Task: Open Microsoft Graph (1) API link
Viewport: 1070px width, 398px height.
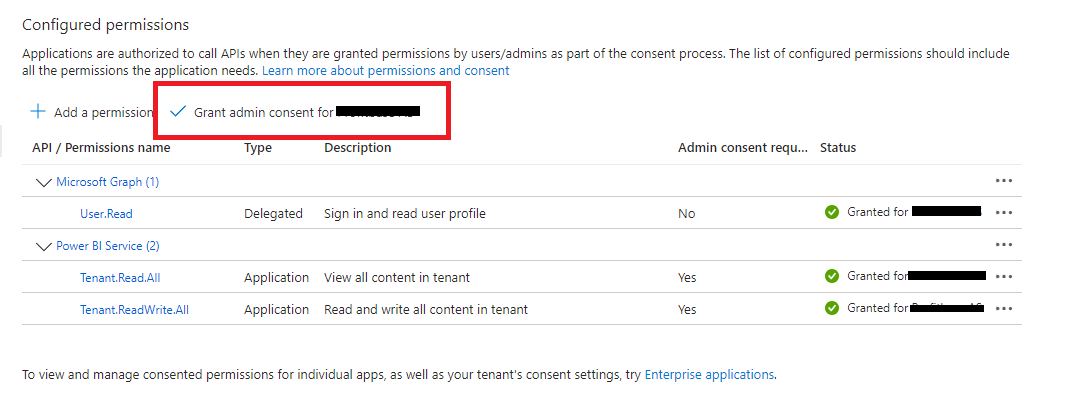Action: (x=107, y=182)
